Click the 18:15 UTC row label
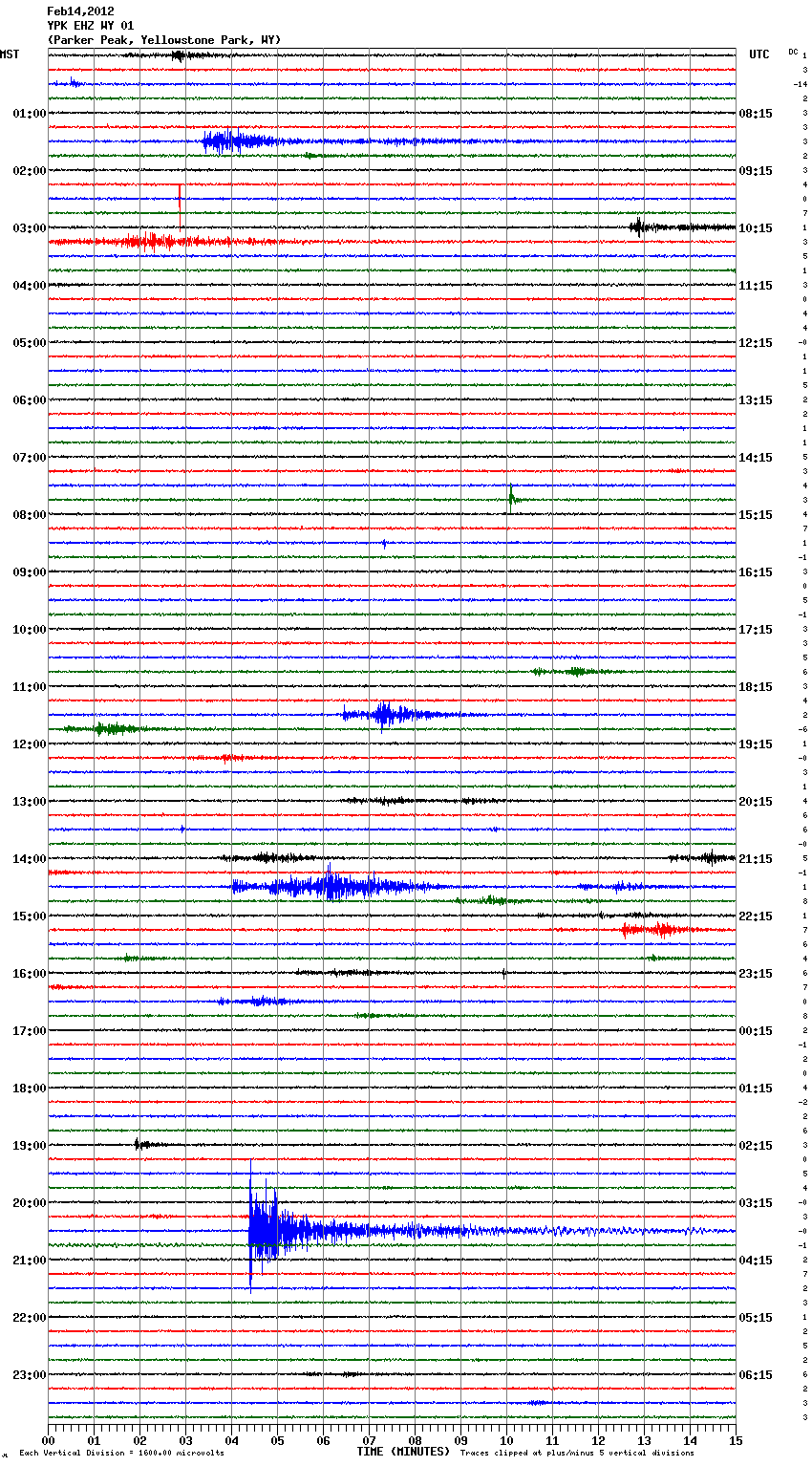This screenshot has height=1466, width=812. [x=756, y=687]
